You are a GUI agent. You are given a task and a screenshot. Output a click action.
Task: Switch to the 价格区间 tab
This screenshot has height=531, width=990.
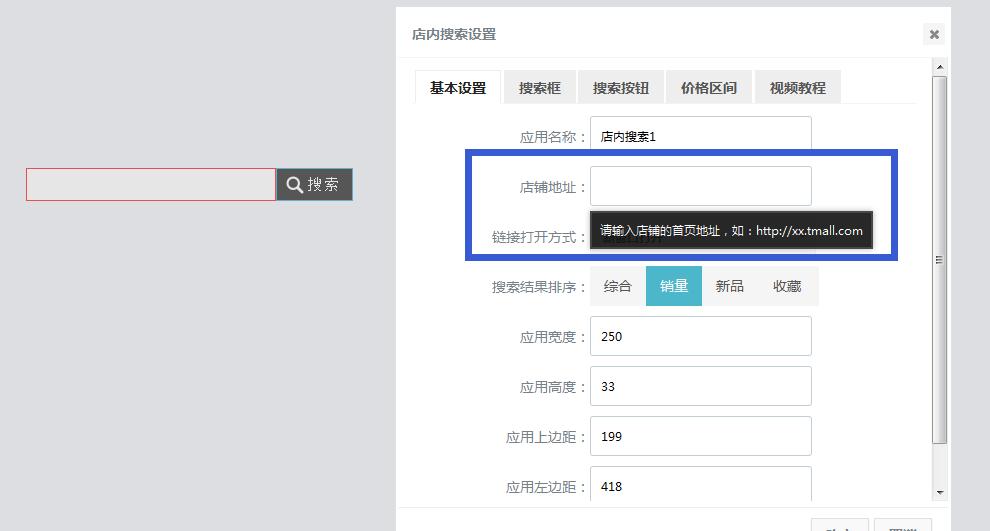[x=708, y=87]
